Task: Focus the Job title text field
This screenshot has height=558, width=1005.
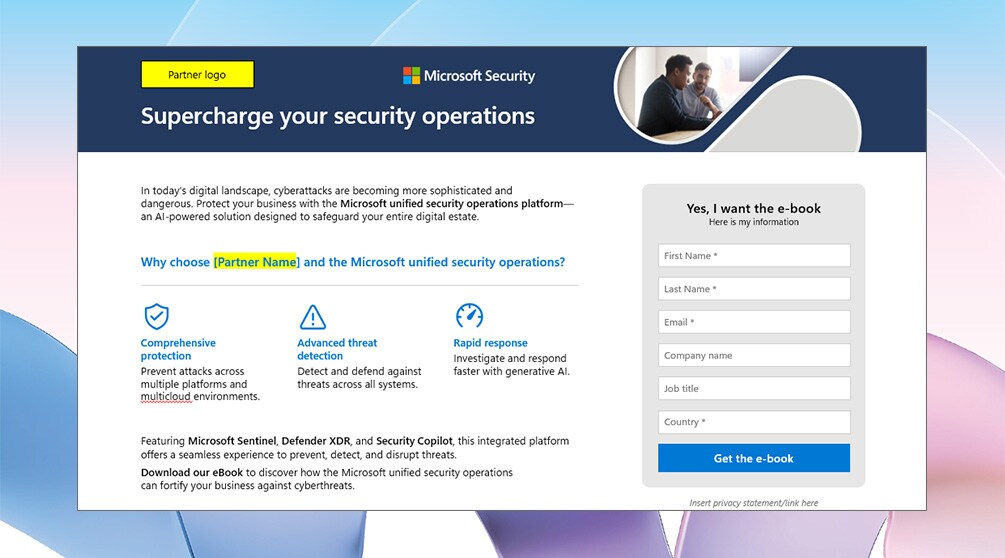Action: coord(754,389)
